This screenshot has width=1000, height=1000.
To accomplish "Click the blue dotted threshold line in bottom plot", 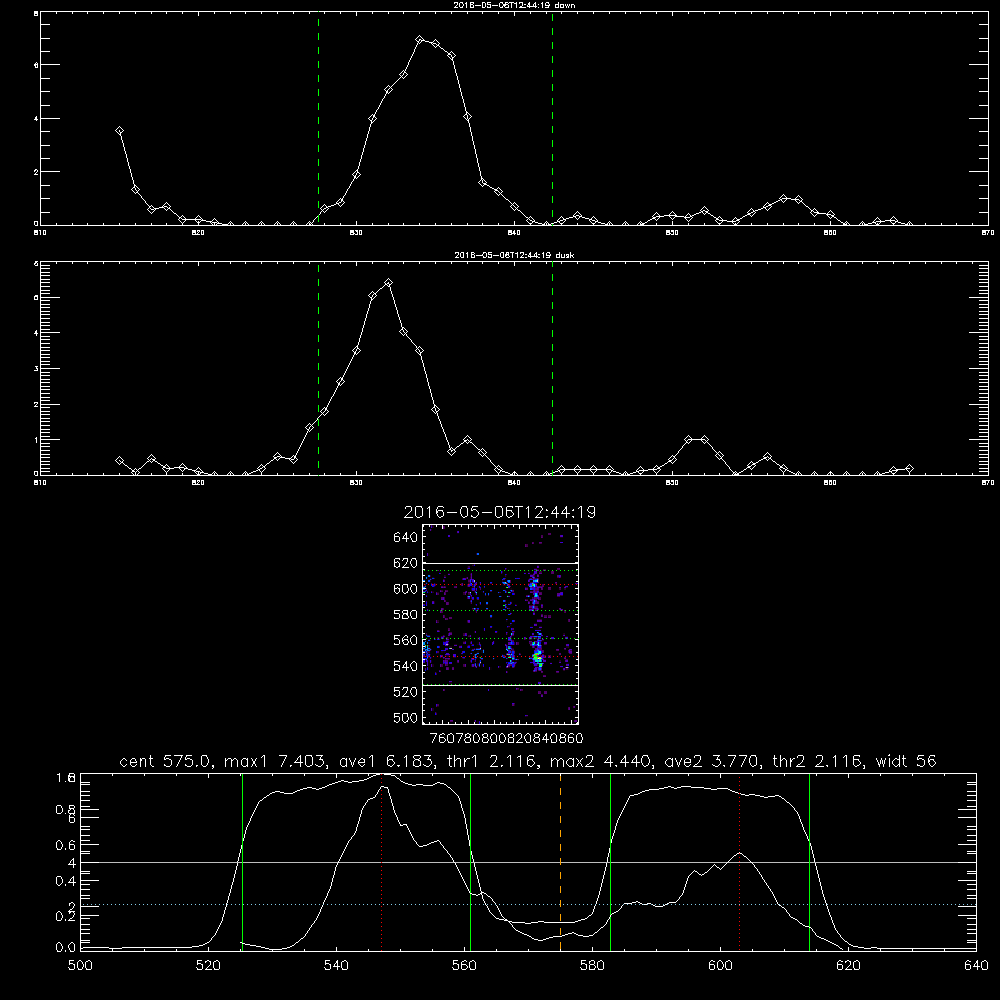I will pos(528,904).
